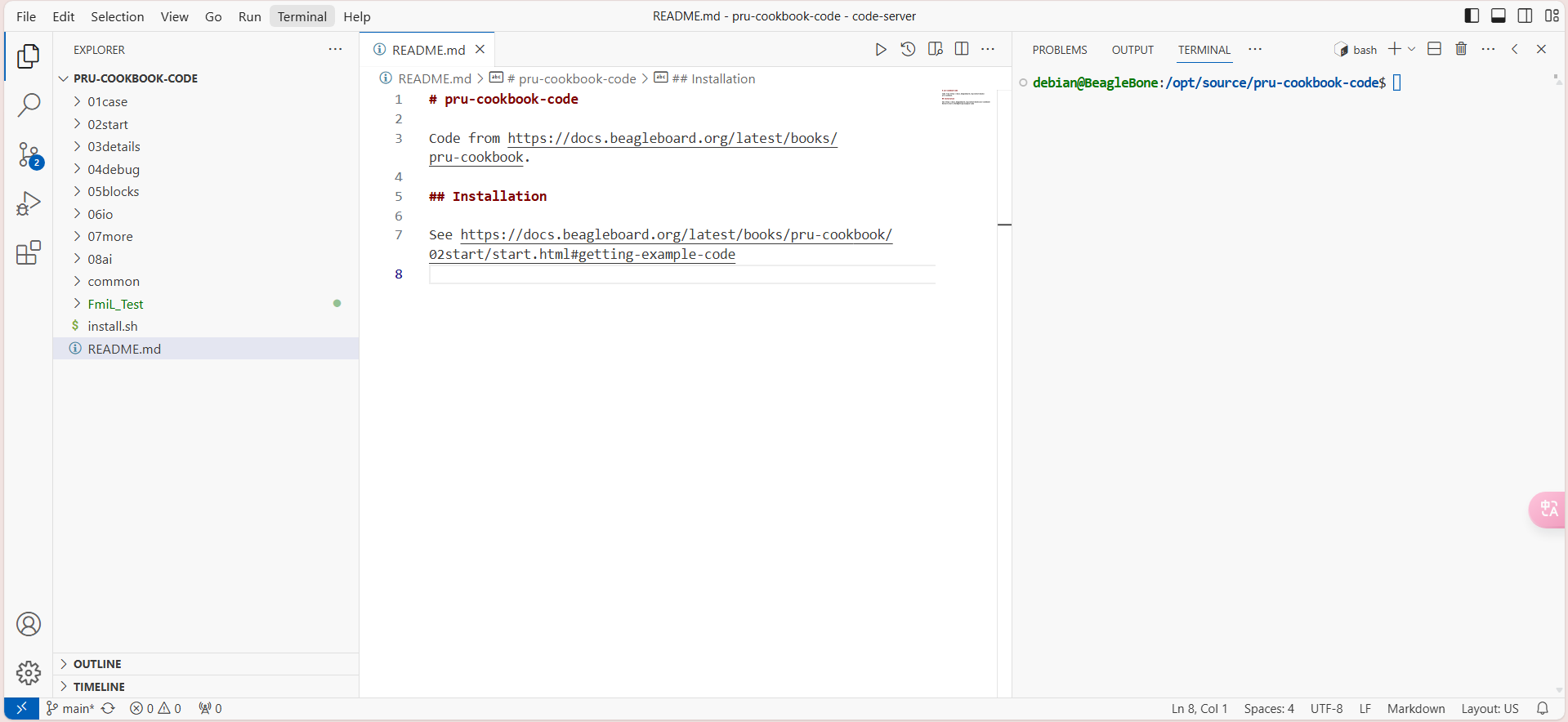The width and height of the screenshot is (1568, 722).
Task: Open the Edit menu
Action: (x=64, y=16)
